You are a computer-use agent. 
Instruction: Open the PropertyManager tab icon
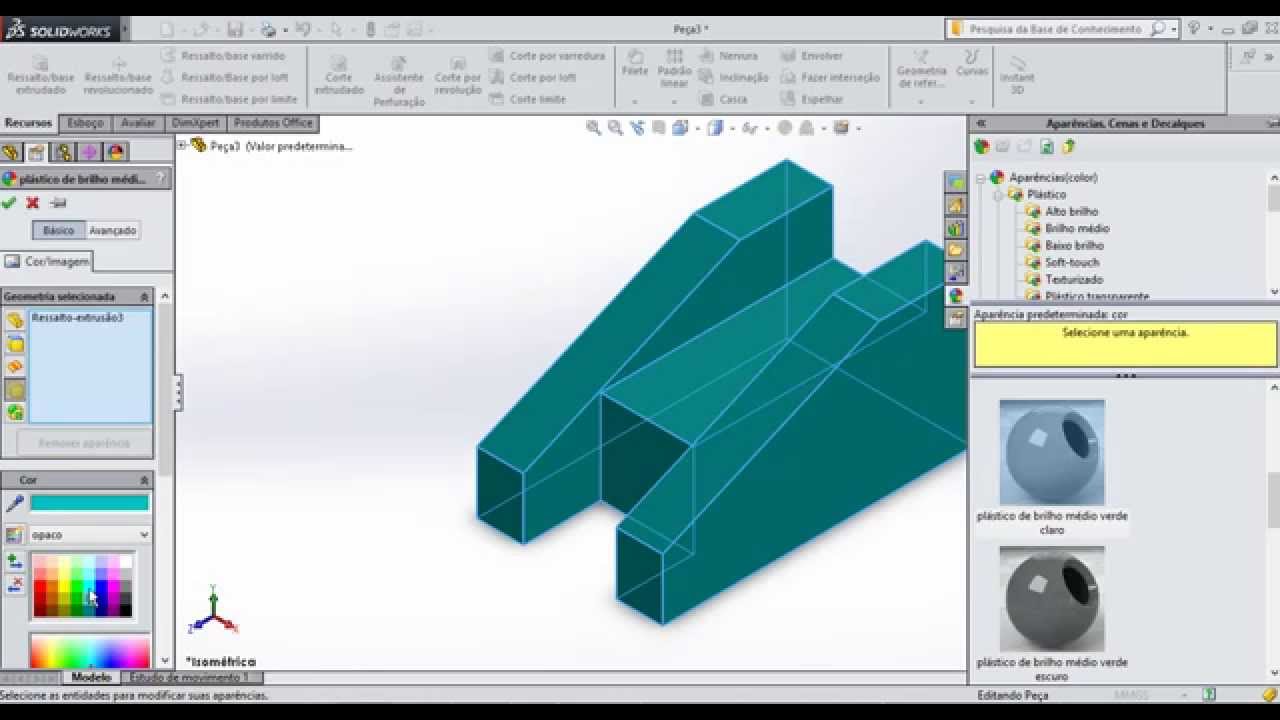(x=37, y=152)
